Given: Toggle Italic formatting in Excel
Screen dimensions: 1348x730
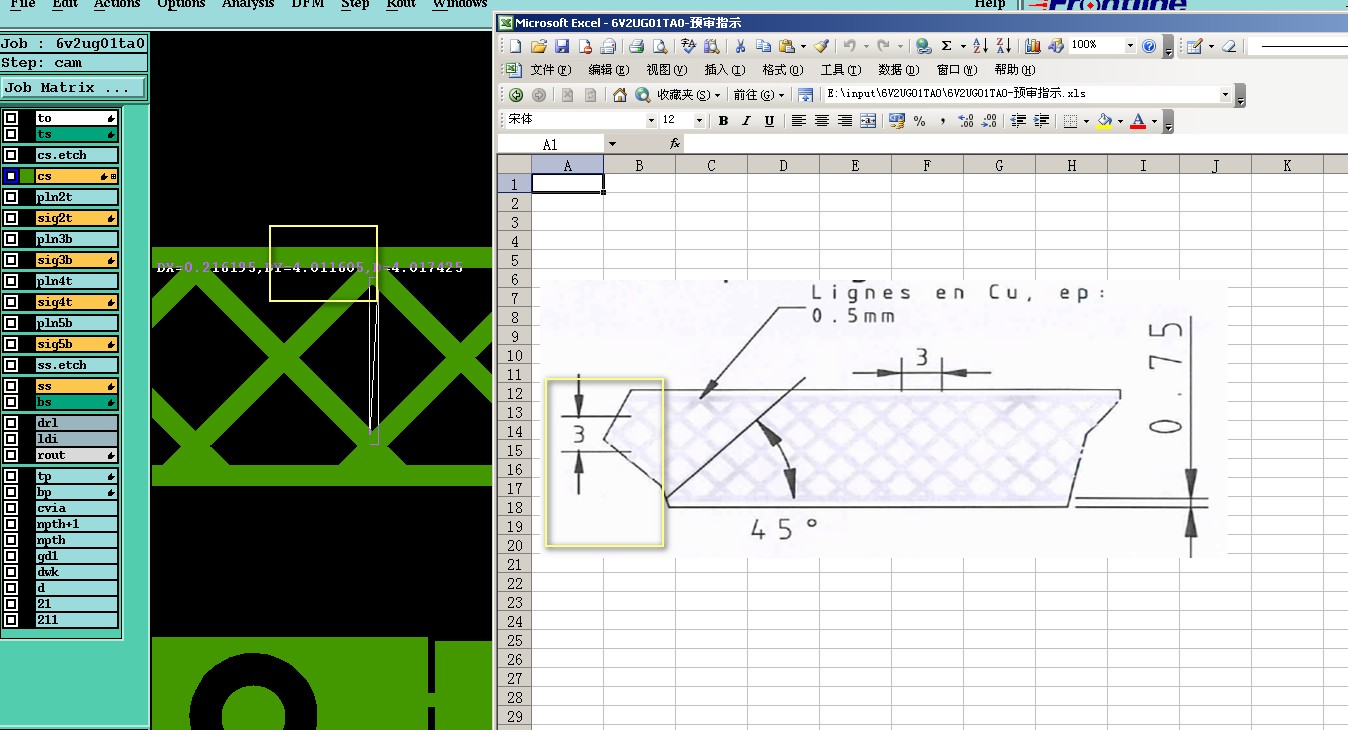Looking at the screenshot, I should (746, 121).
